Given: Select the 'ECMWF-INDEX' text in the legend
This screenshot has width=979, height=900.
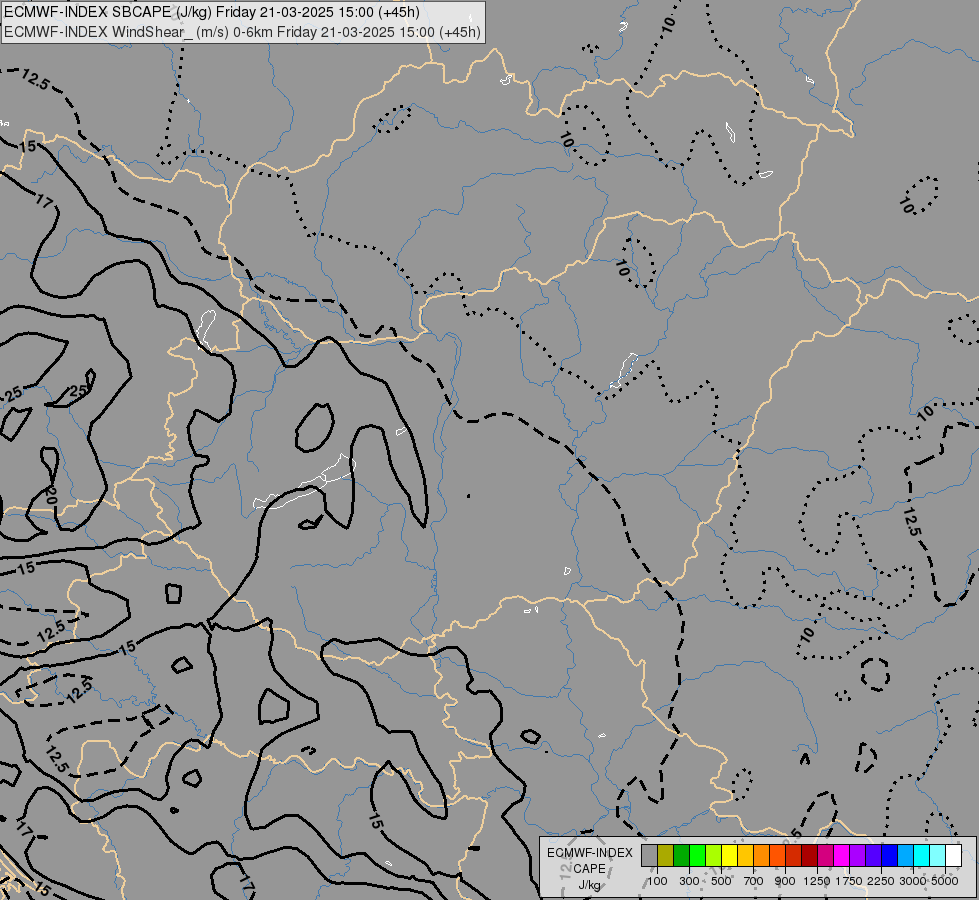Looking at the screenshot, I should click(589, 853).
